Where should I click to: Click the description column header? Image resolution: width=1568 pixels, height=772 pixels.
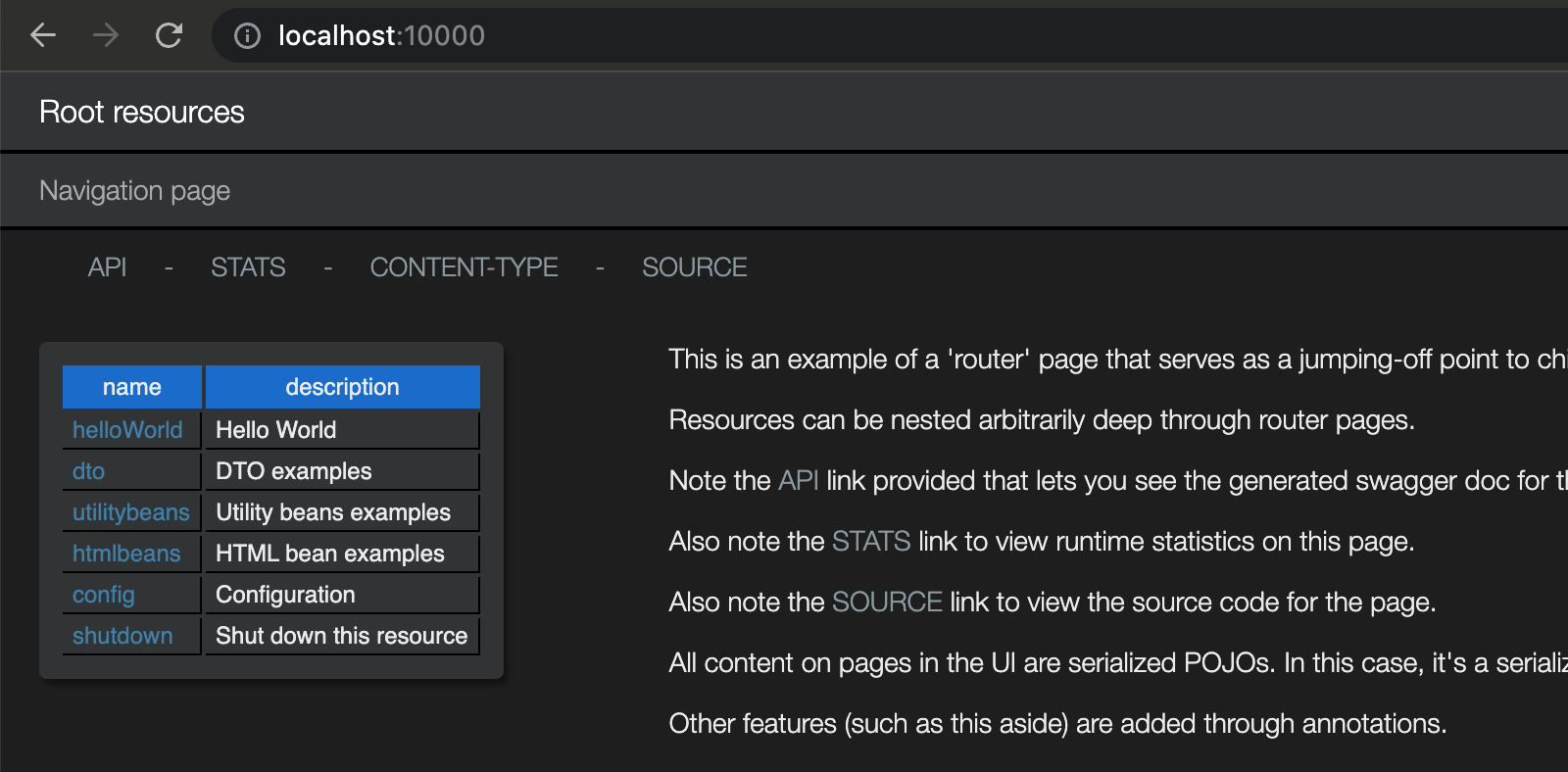click(x=342, y=387)
